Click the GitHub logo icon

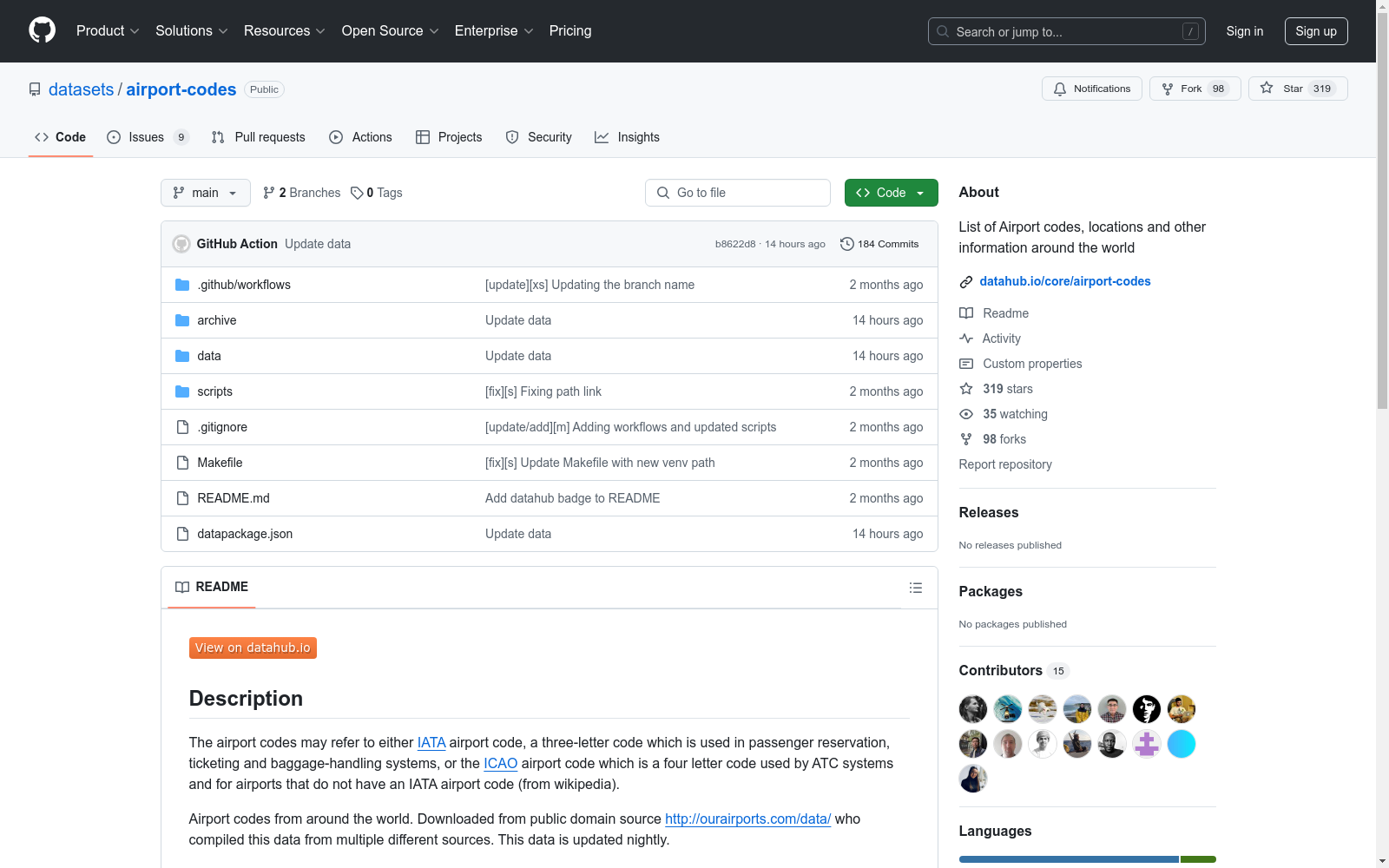42,30
